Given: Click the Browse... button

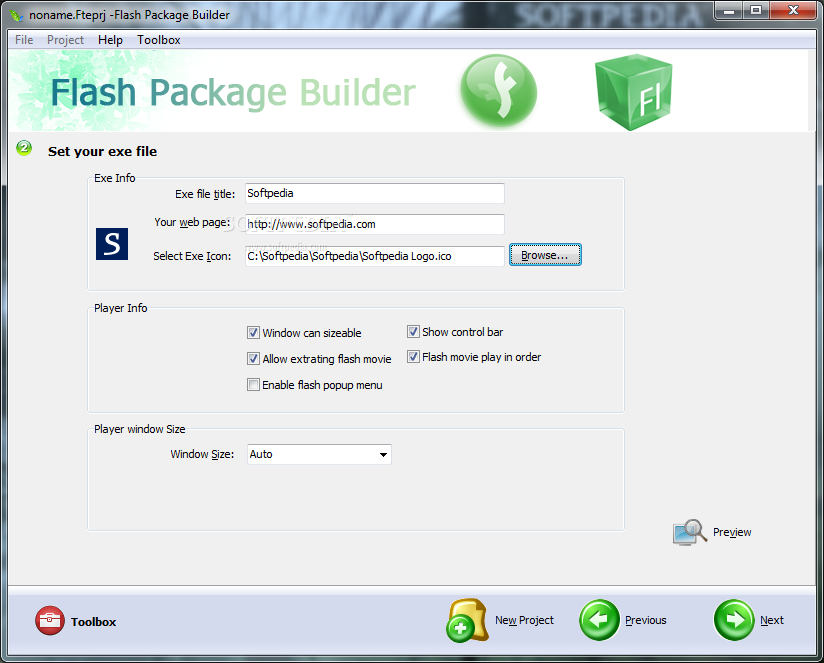Looking at the screenshot, I should point(545,255).
